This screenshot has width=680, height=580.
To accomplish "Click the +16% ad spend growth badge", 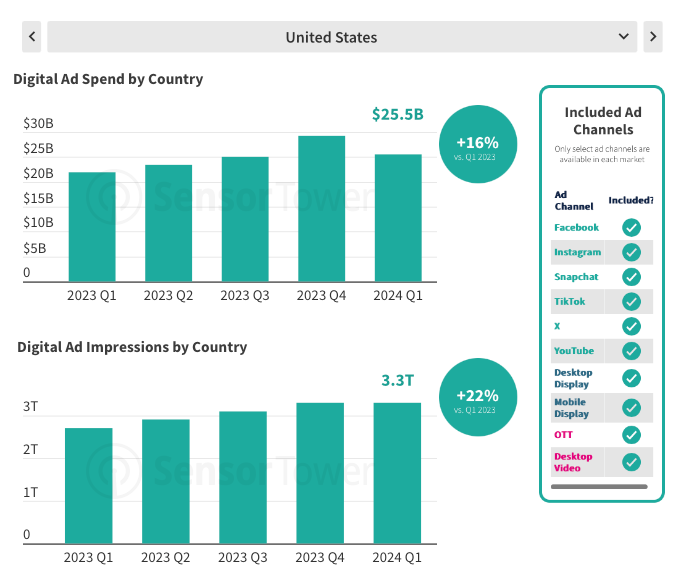I will point(477,144).
